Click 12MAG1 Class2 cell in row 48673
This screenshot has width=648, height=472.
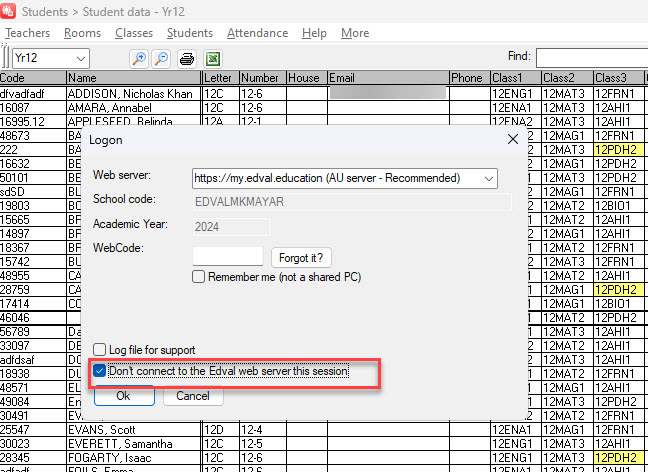point(567,136)
